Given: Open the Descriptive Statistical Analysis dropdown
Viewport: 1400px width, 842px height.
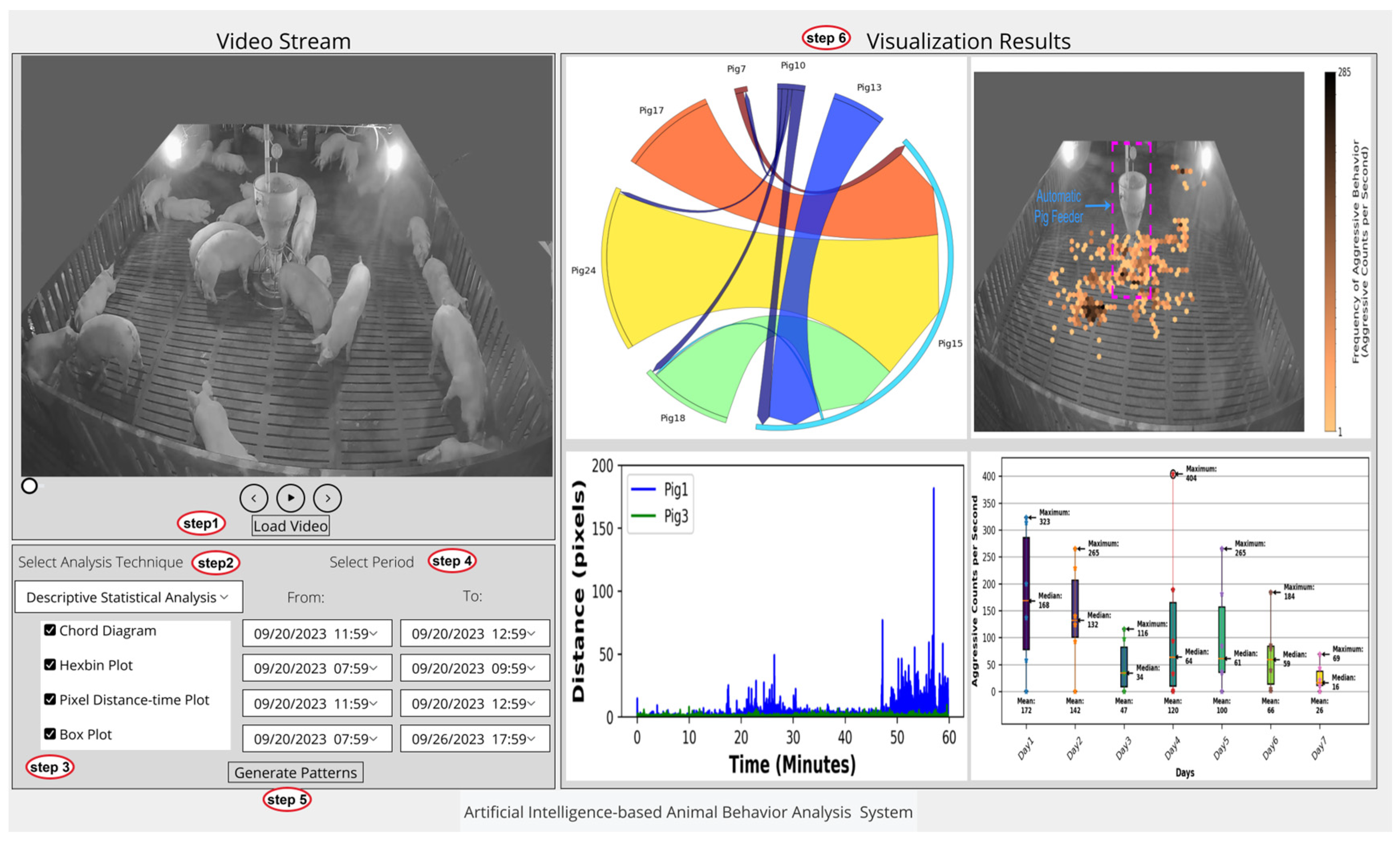Looking at the screenshot, I should click(x=129, y=597).
